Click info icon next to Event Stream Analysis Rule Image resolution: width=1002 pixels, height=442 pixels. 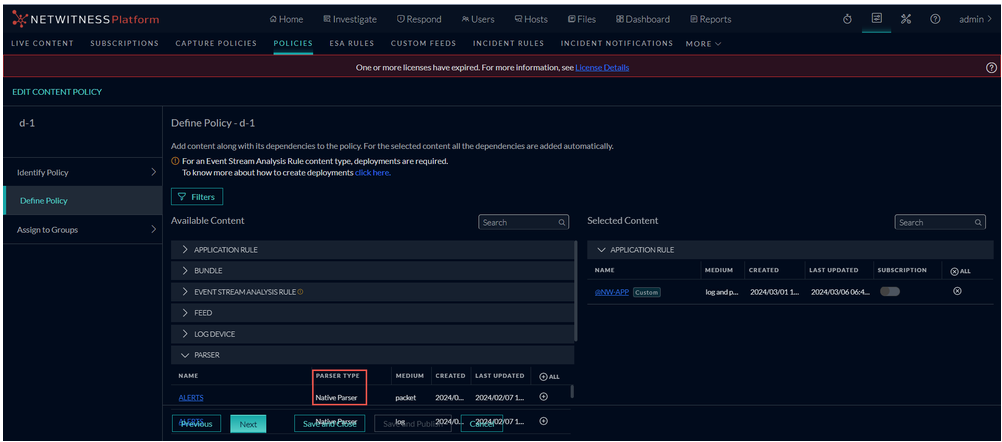pos(300,292)
